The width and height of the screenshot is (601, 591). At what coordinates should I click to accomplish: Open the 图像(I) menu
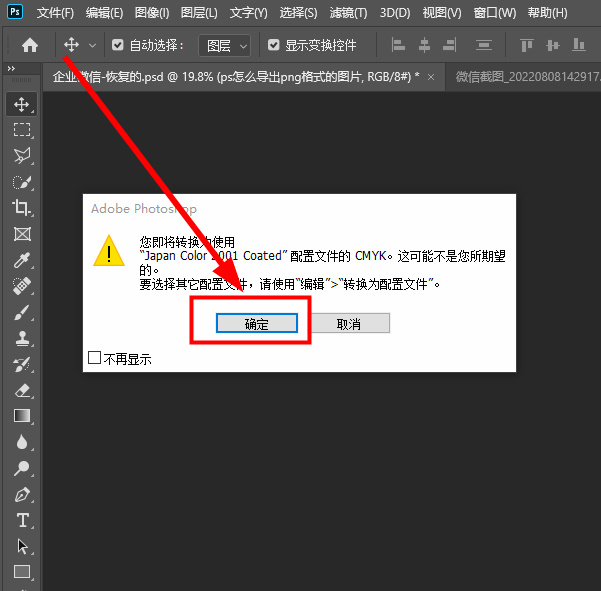(x=152, y=13)
